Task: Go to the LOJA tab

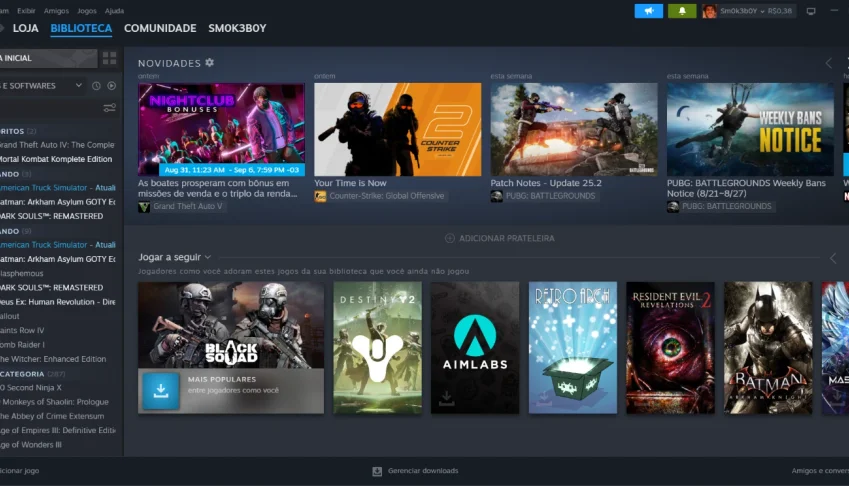Action: coord(25,28)
